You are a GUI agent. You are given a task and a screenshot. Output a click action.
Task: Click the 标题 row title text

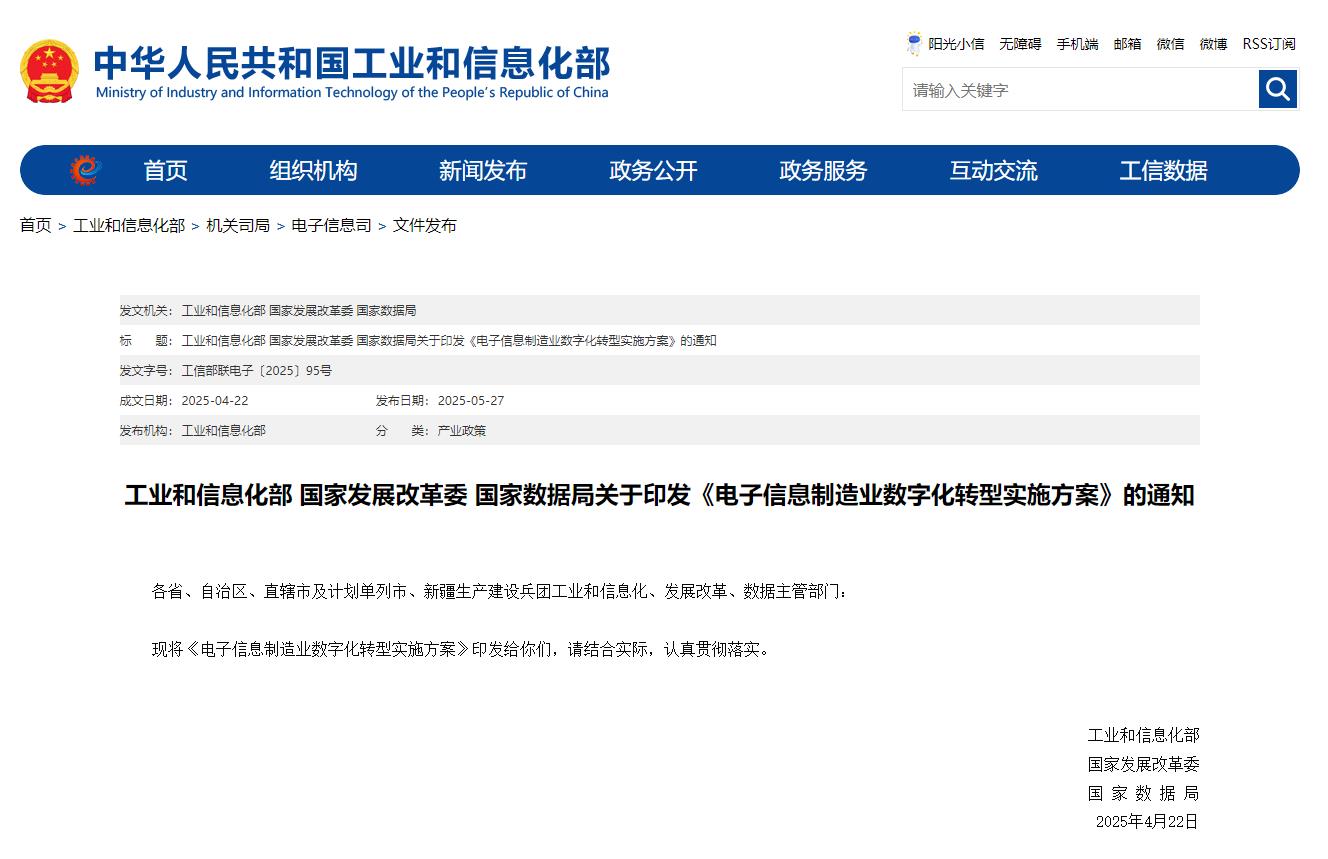coord(449,341)
